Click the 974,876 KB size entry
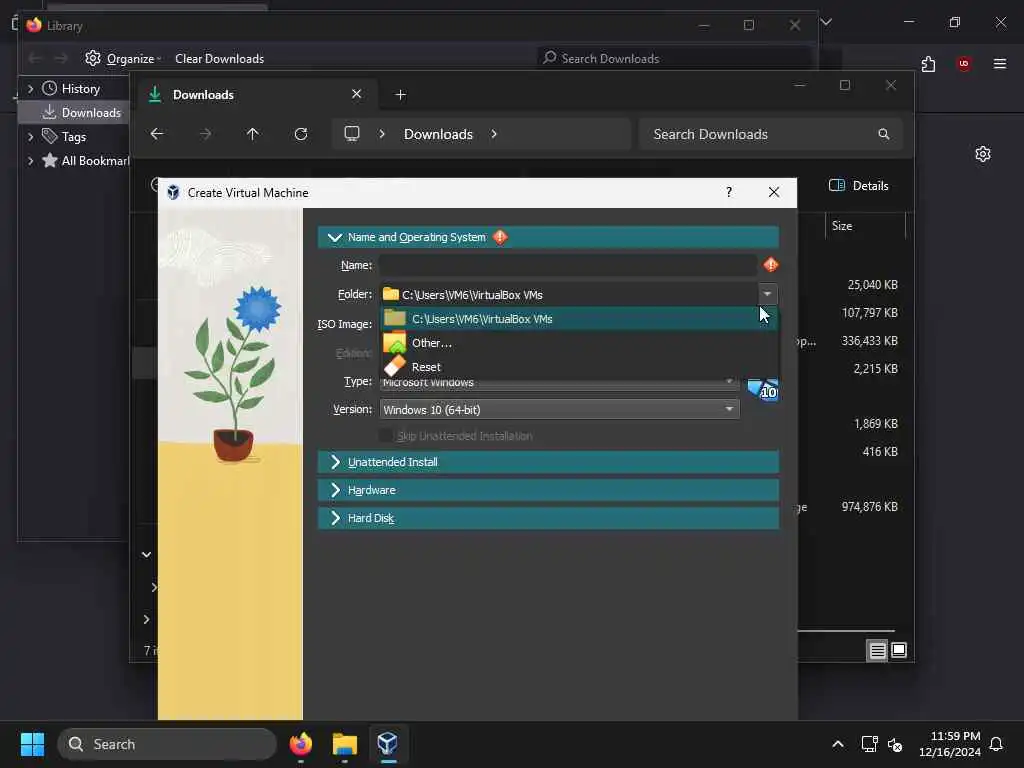The image size is (1024, 768). coord(869,507)
